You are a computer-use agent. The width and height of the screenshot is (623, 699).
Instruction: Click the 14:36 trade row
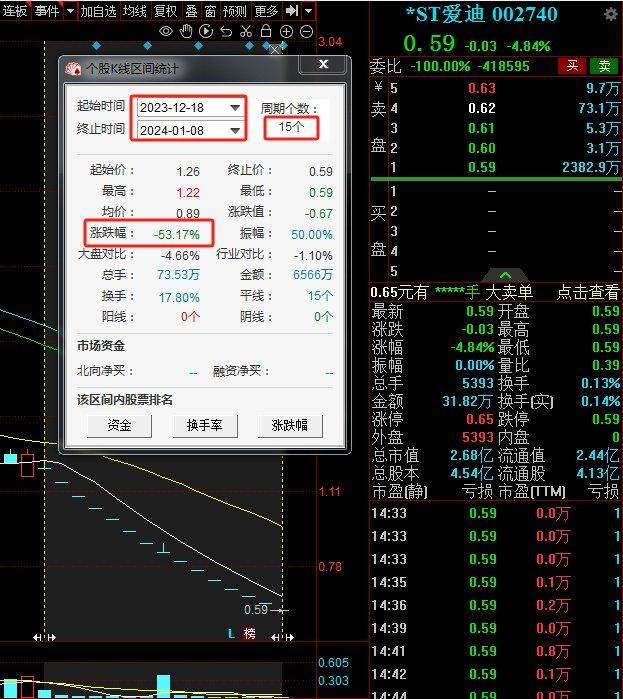(x=496, y=605)
